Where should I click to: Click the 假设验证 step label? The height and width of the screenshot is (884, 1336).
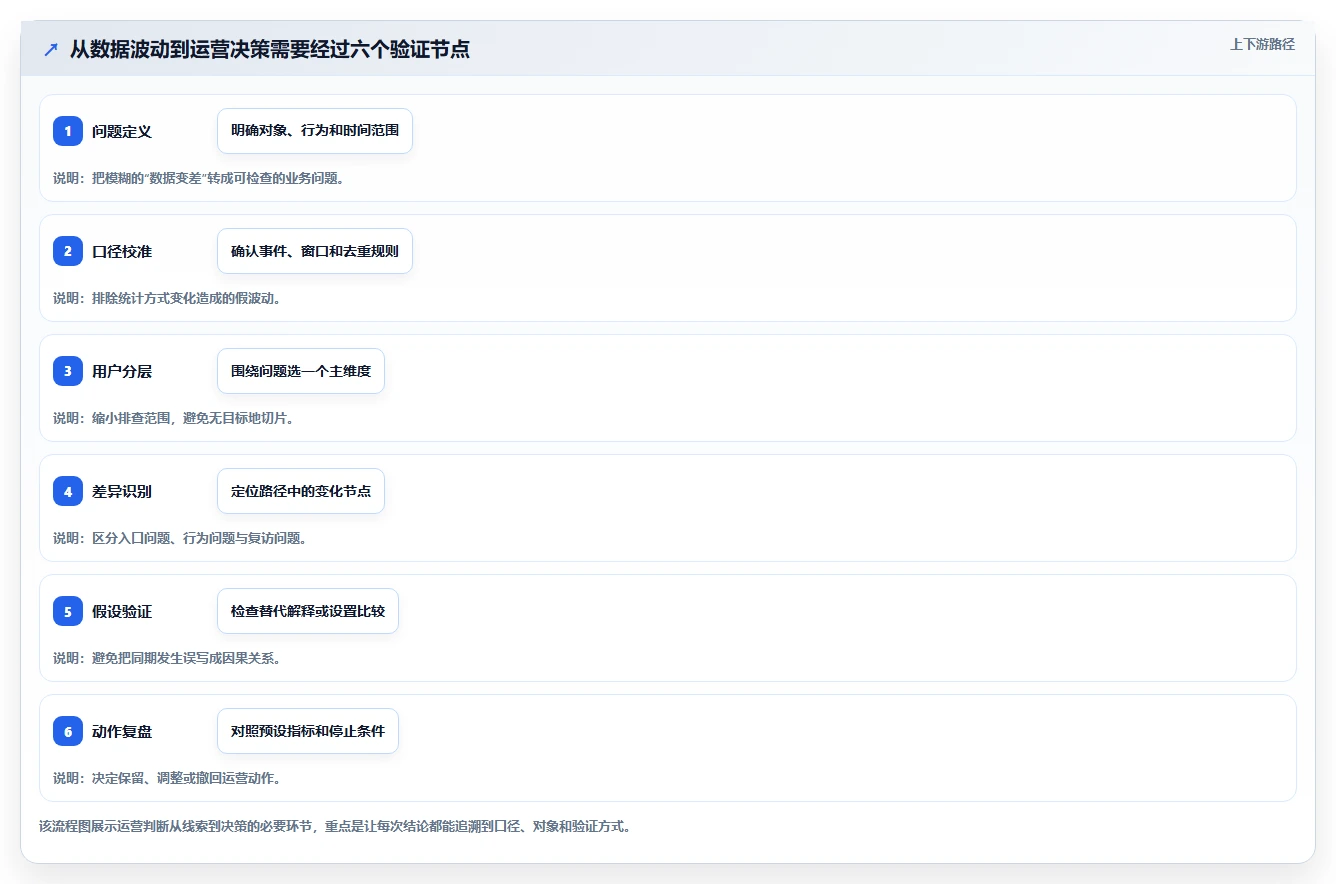tap(122, 611)
